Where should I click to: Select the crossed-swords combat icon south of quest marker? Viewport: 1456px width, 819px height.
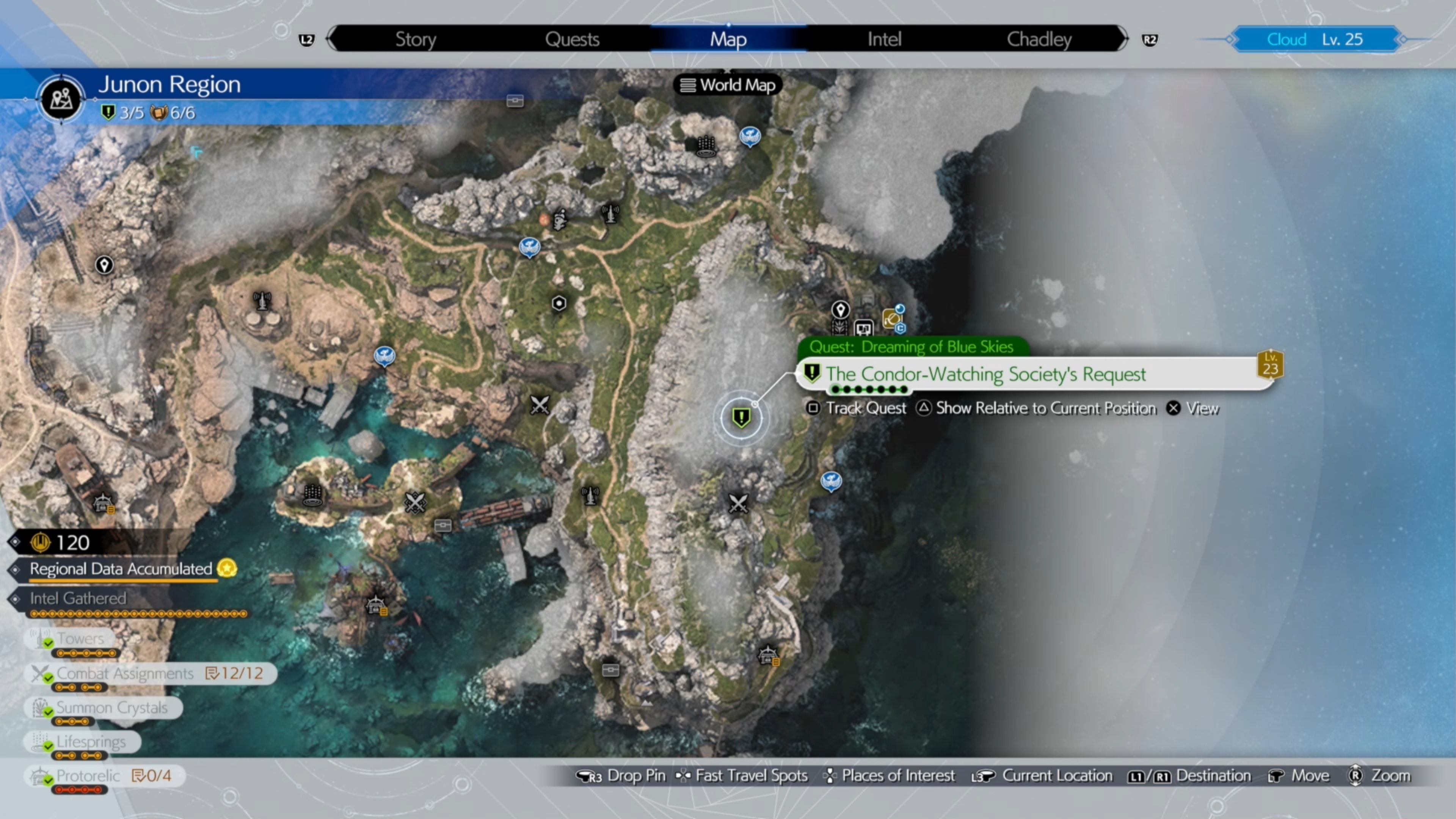tap(738, 503)
